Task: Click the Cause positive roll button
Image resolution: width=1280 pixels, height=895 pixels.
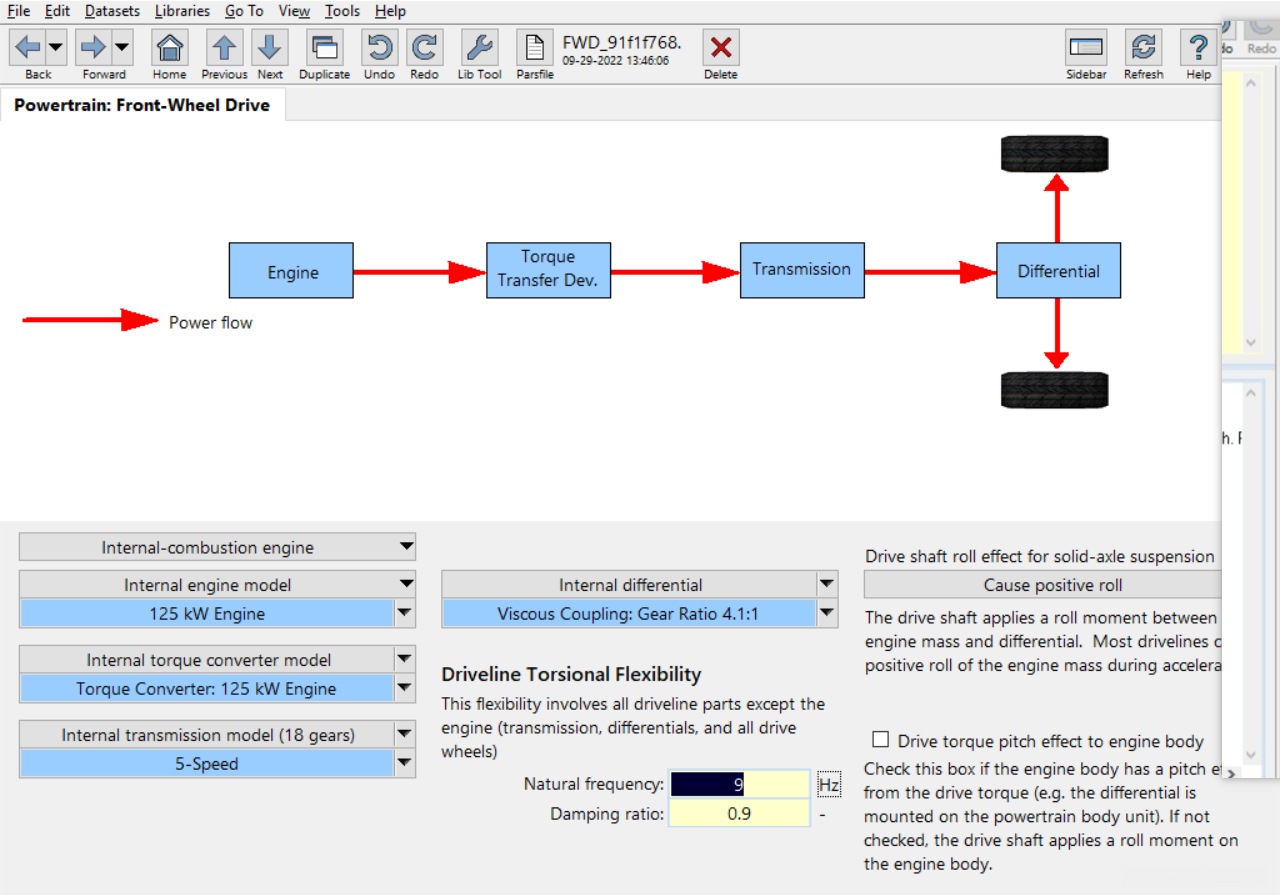Action: [x=1052, y=585]
